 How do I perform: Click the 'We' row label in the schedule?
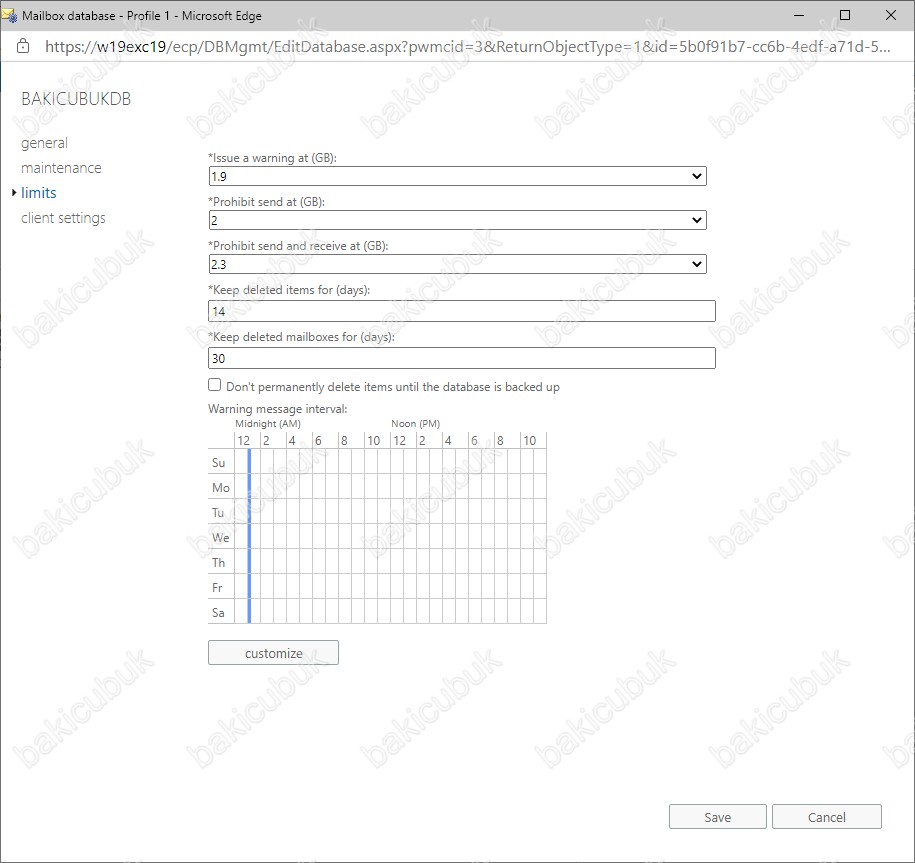[x=221, y=538]
